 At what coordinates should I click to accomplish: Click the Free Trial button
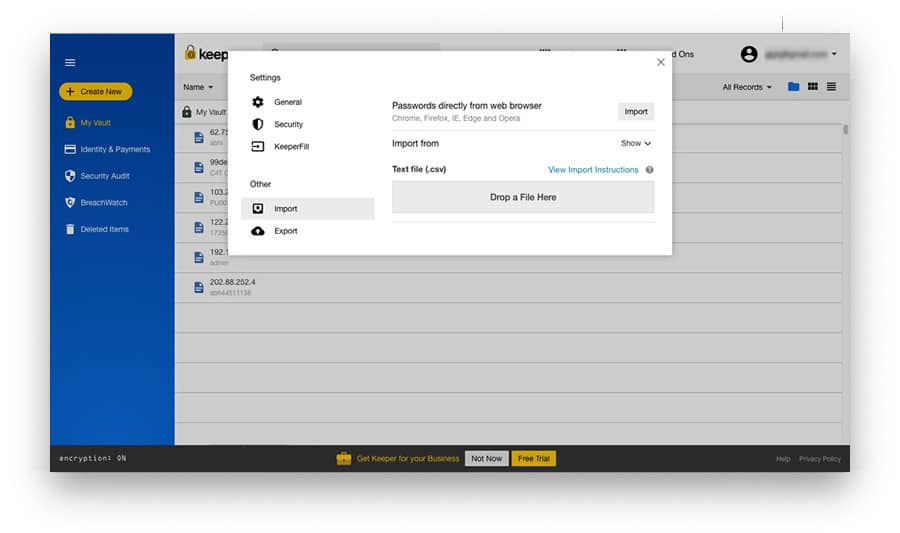click(x=534, y=458)
